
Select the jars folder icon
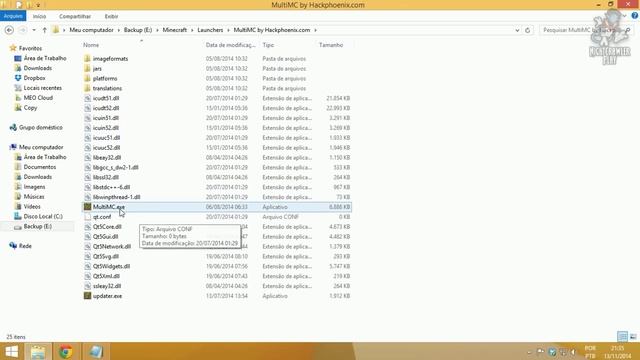(87, 69)
